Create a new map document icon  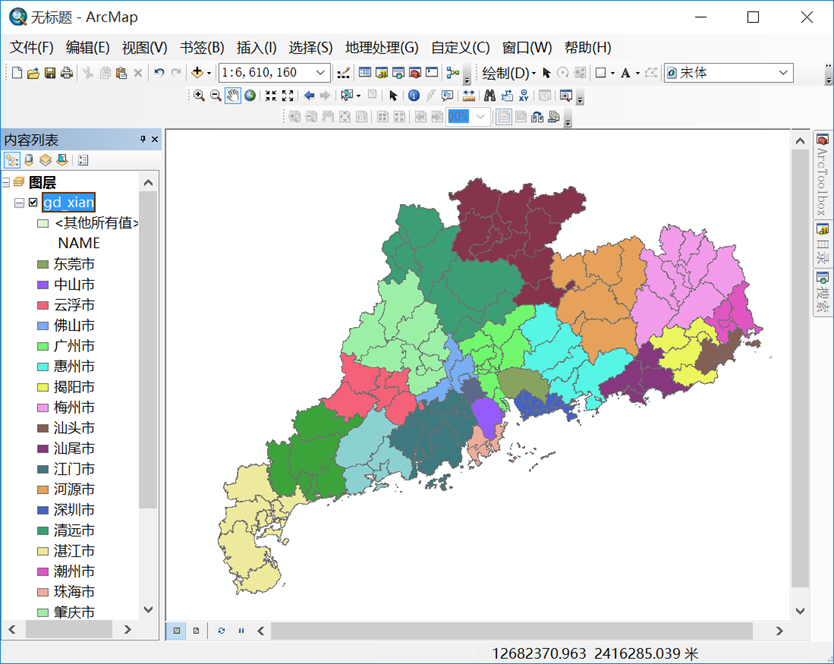(16, 73)
